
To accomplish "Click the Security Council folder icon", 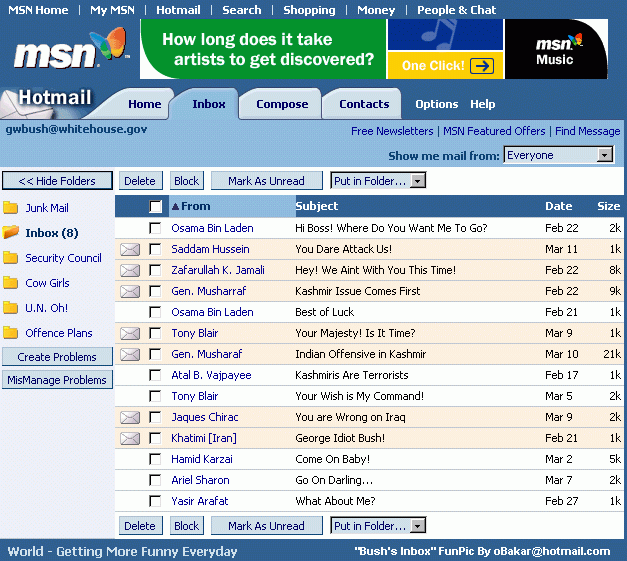I will [10, 258].
